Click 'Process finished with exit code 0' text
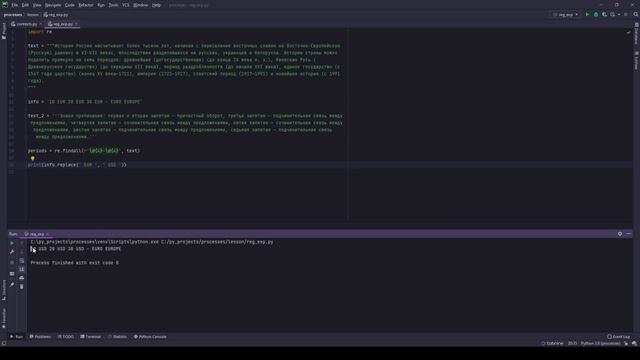Viewport: 640px width, 360px height. (75, 263)
